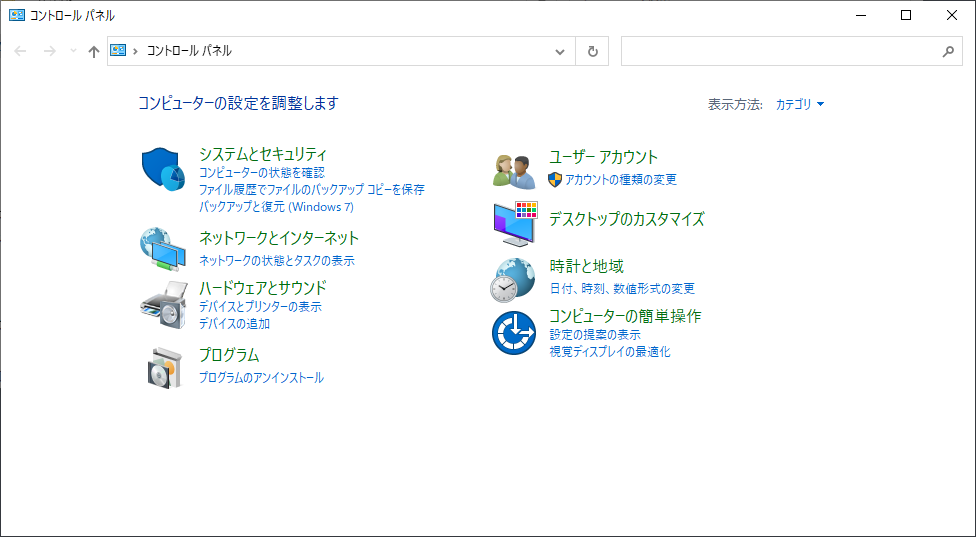Select the Clock and Region globe icon
The height and width of the screenshot is (537, 976).
point(513,280)
